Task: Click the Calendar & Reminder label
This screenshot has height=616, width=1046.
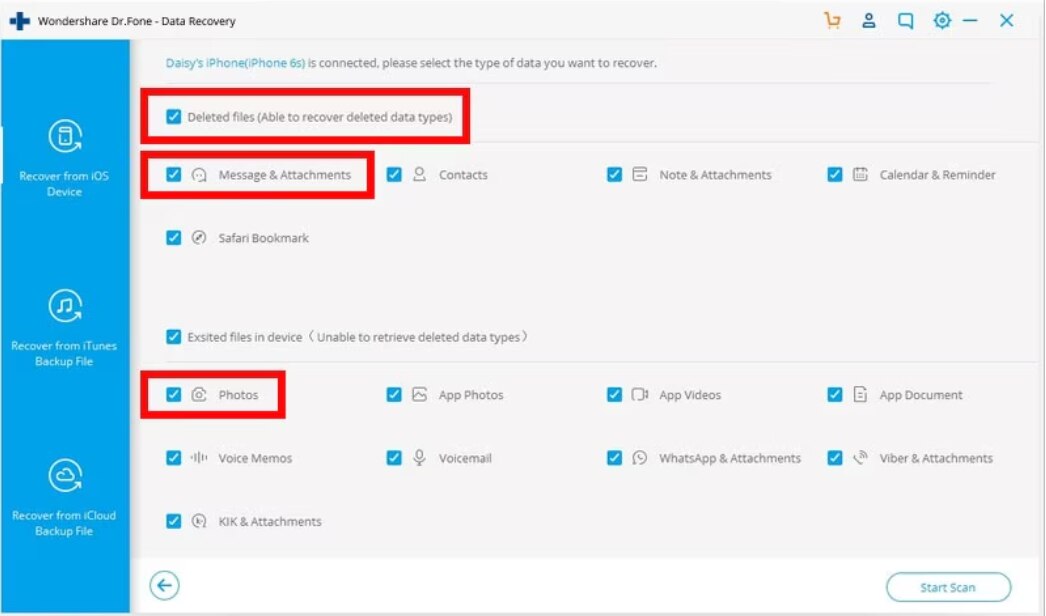Action: (x=937, y=175)
